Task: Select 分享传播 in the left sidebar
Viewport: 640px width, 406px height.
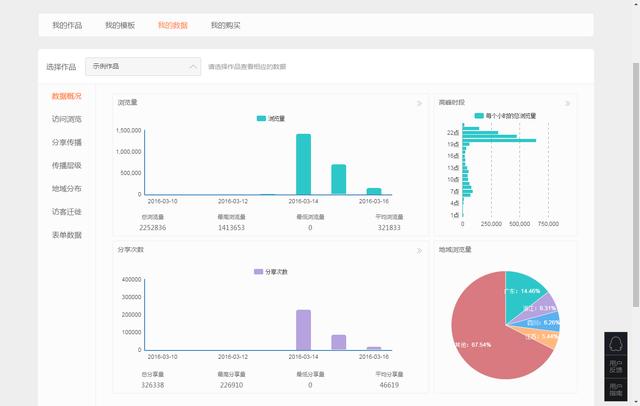Action: click(67, 142)
